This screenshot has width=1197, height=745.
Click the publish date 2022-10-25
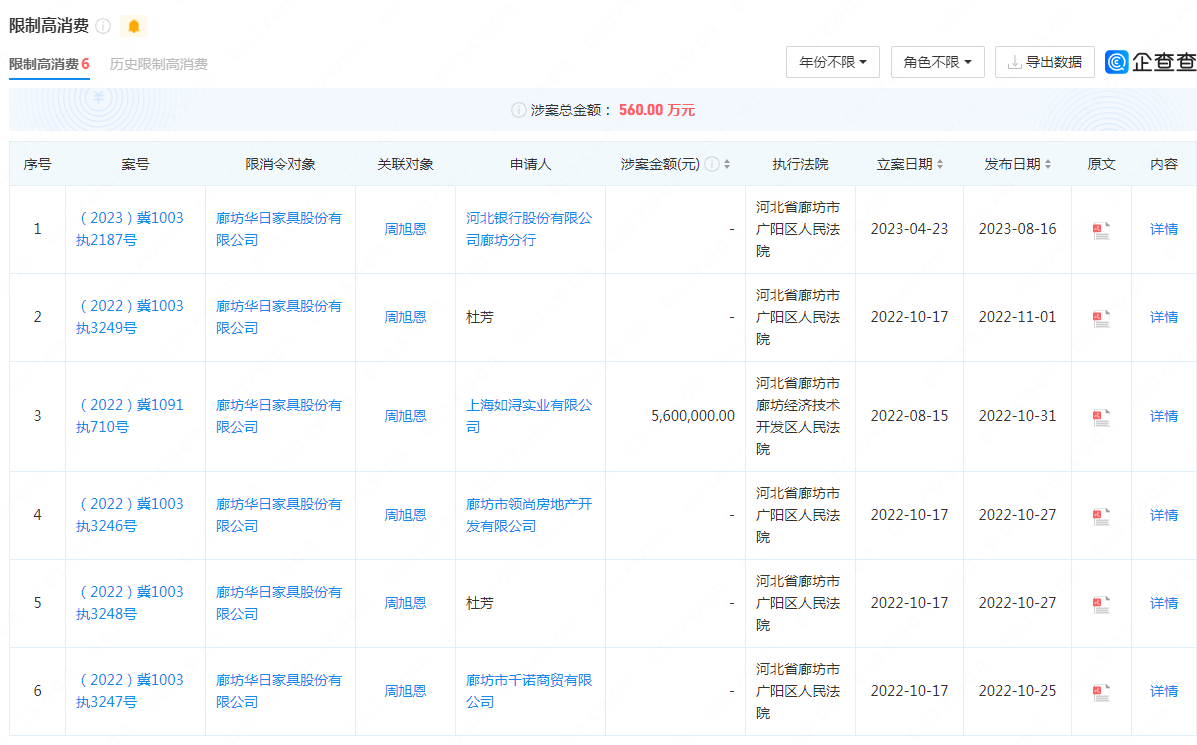(1017, 691)
